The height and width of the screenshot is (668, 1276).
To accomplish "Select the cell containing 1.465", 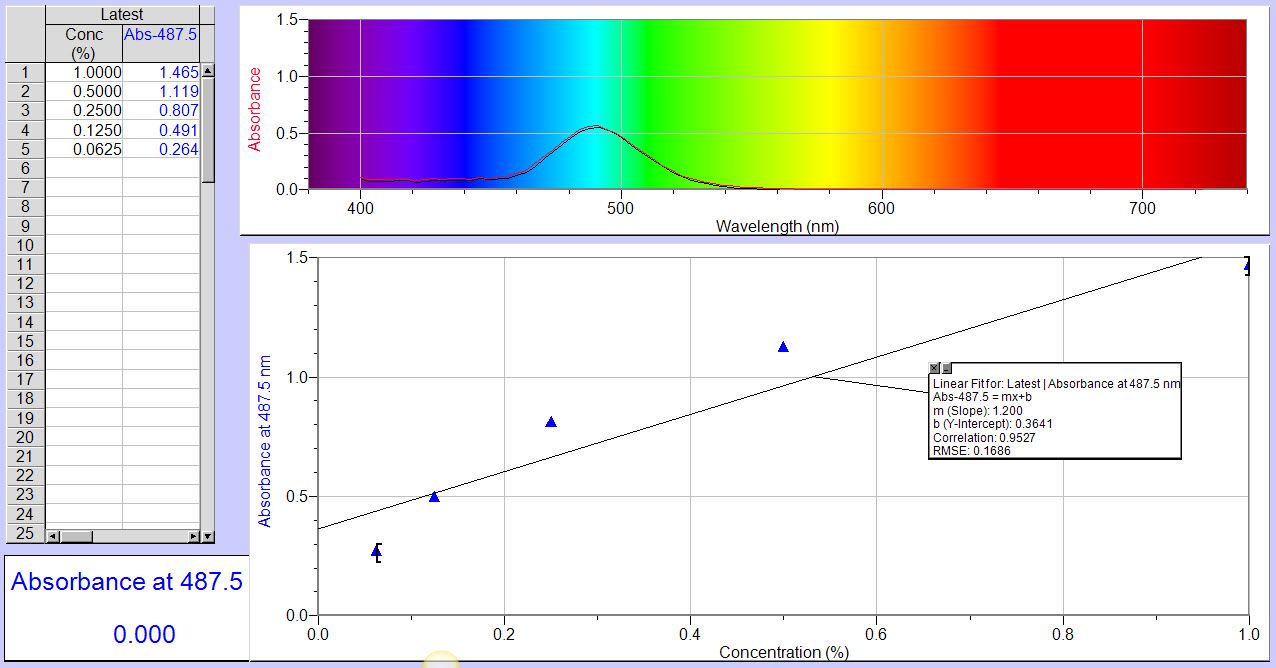I will [163, 72].
